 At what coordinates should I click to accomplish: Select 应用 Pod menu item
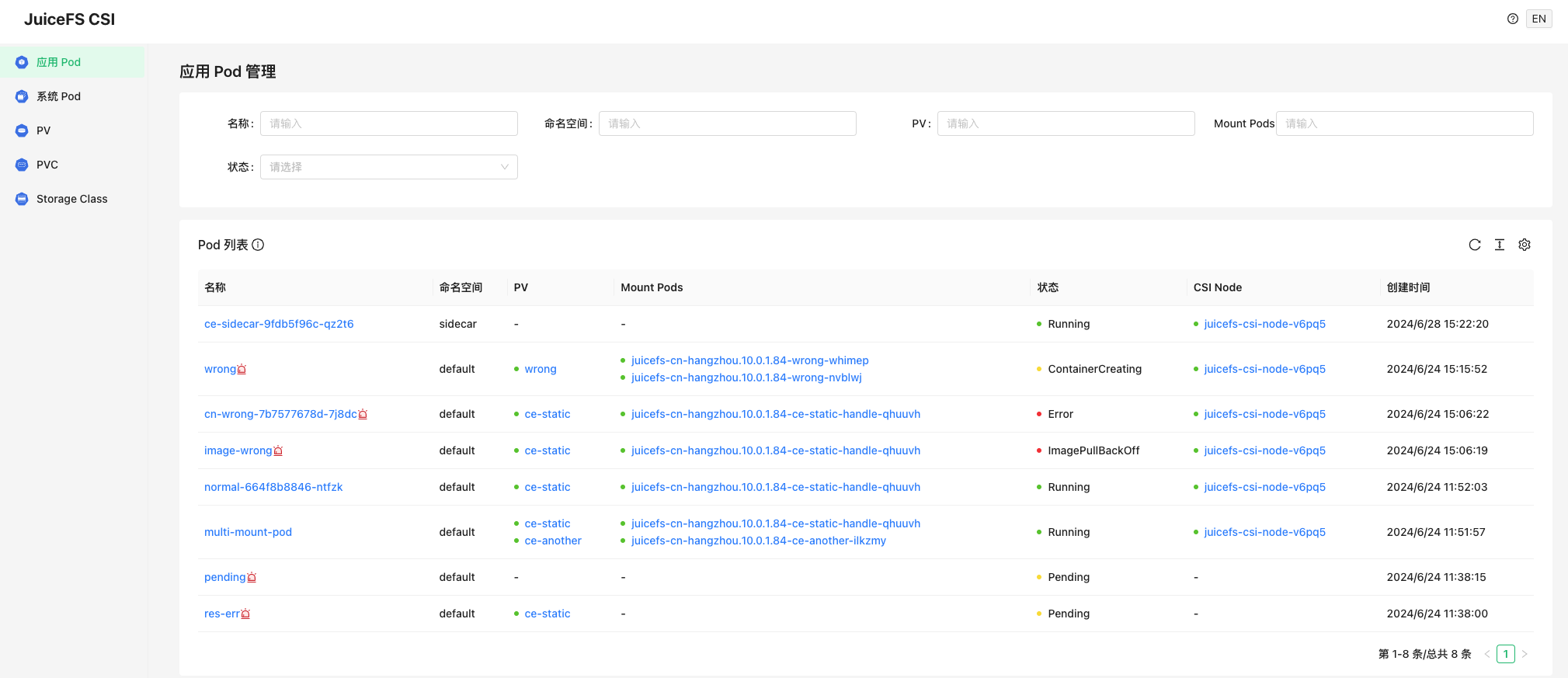[73, 62]
